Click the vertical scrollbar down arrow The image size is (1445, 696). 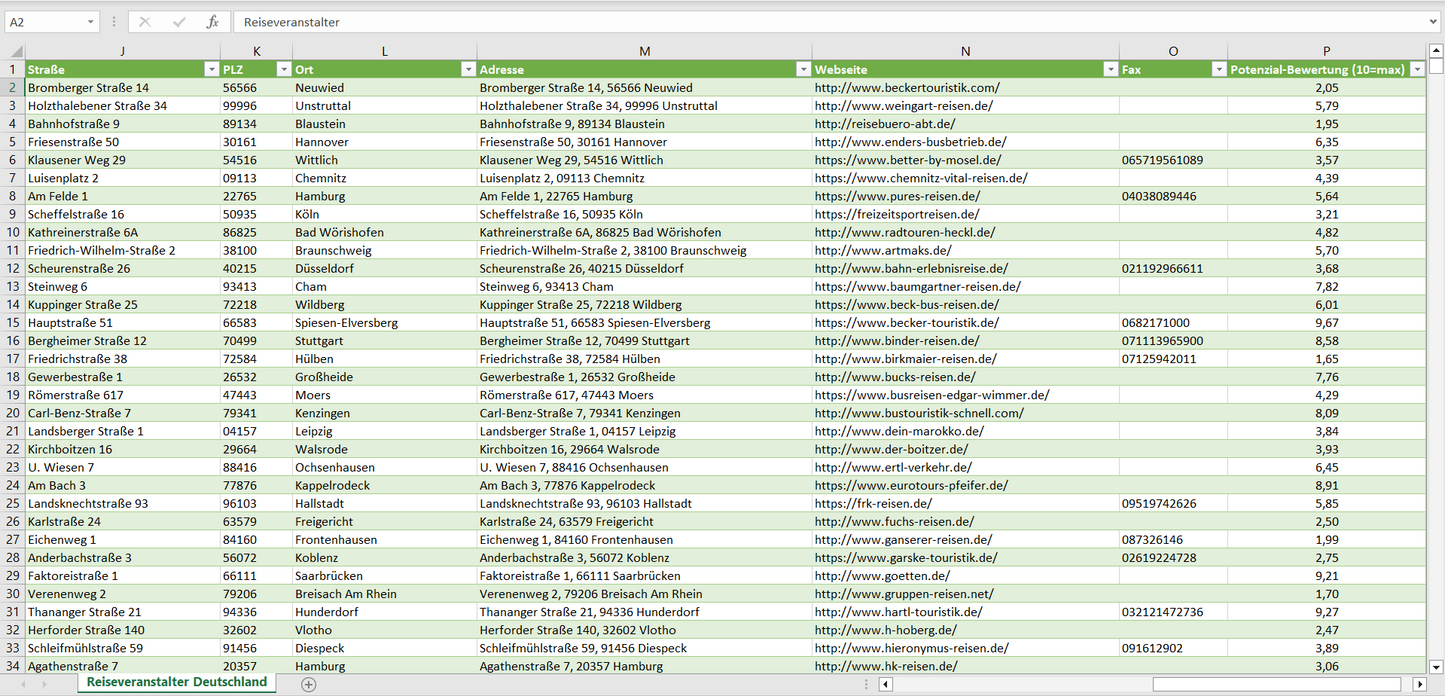click(1436, 666)
